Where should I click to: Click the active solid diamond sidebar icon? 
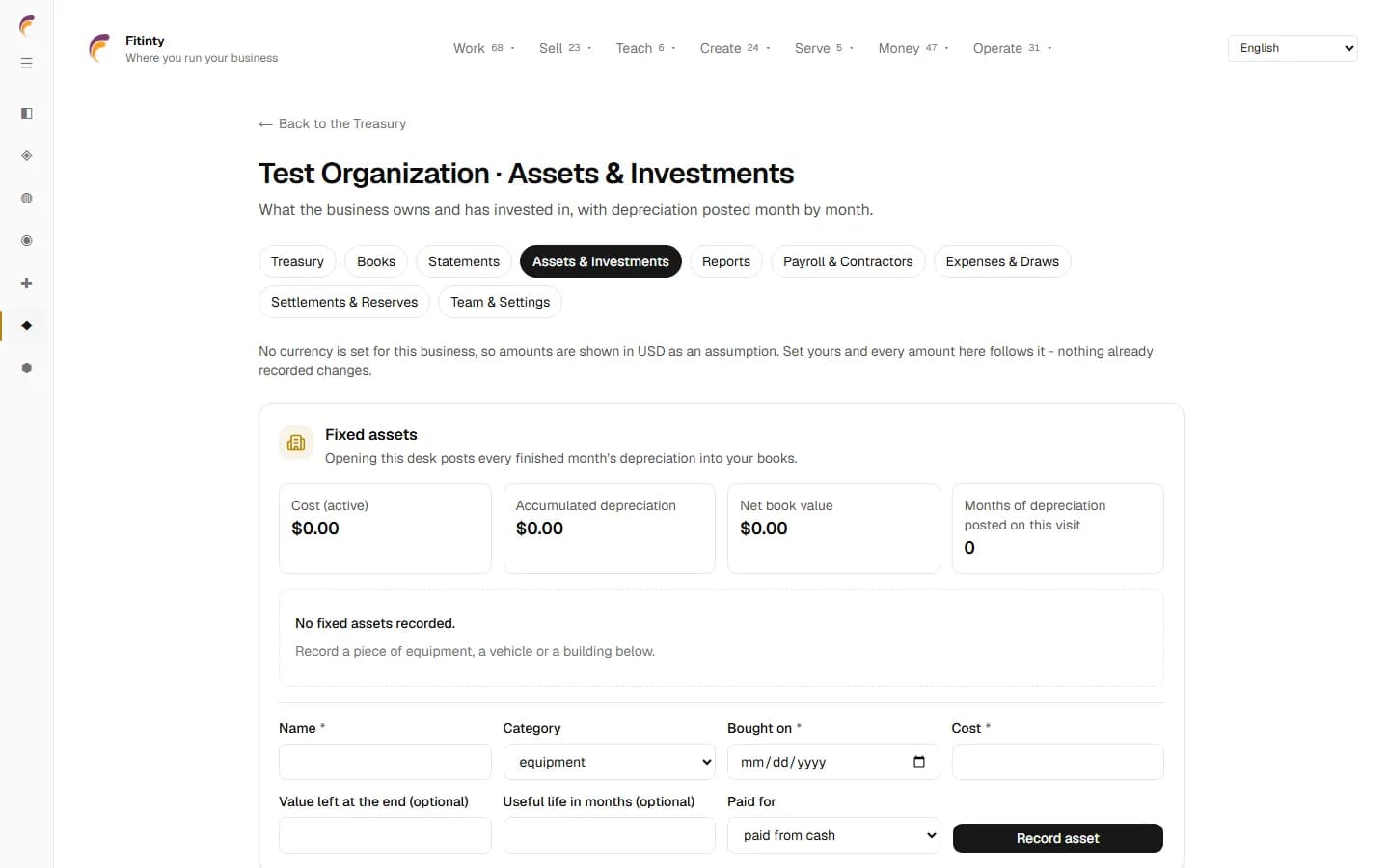click(27, 326)
